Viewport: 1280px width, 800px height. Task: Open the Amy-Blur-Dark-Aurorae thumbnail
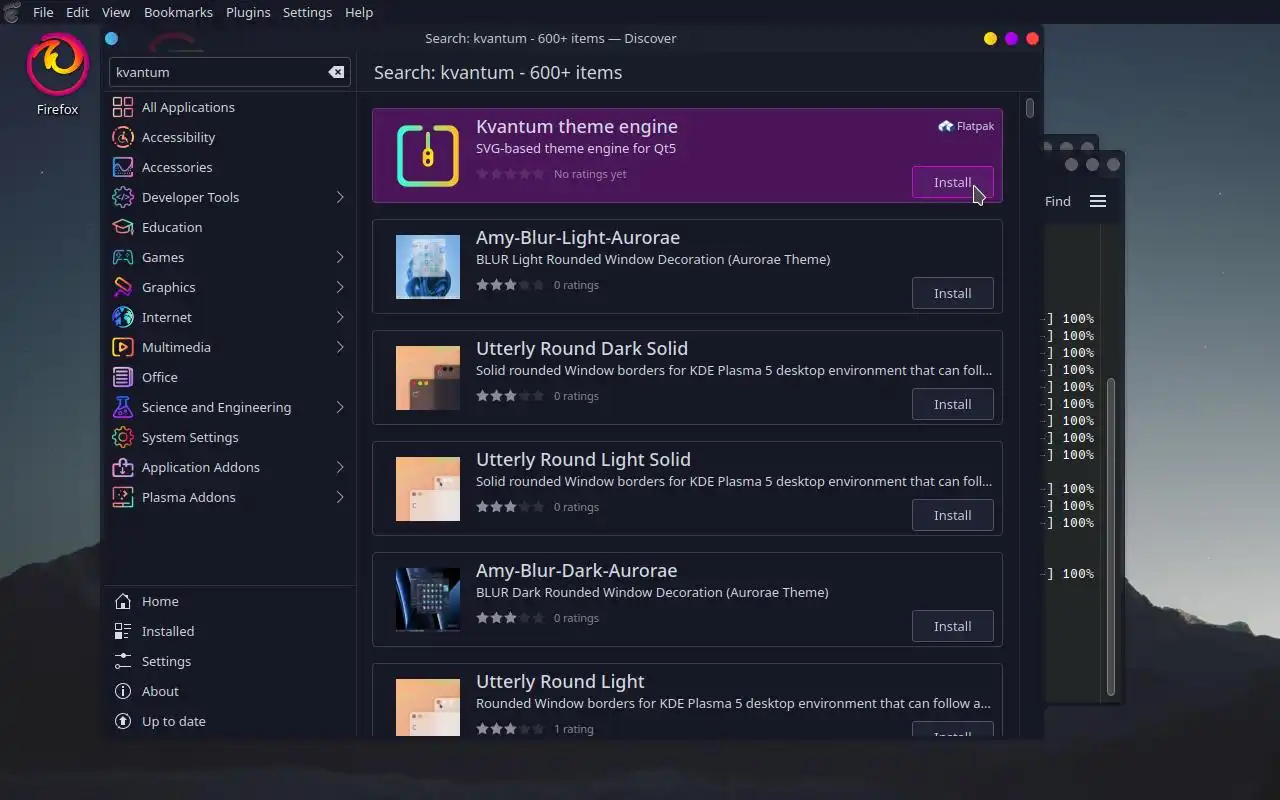click(x=428, y=599)
